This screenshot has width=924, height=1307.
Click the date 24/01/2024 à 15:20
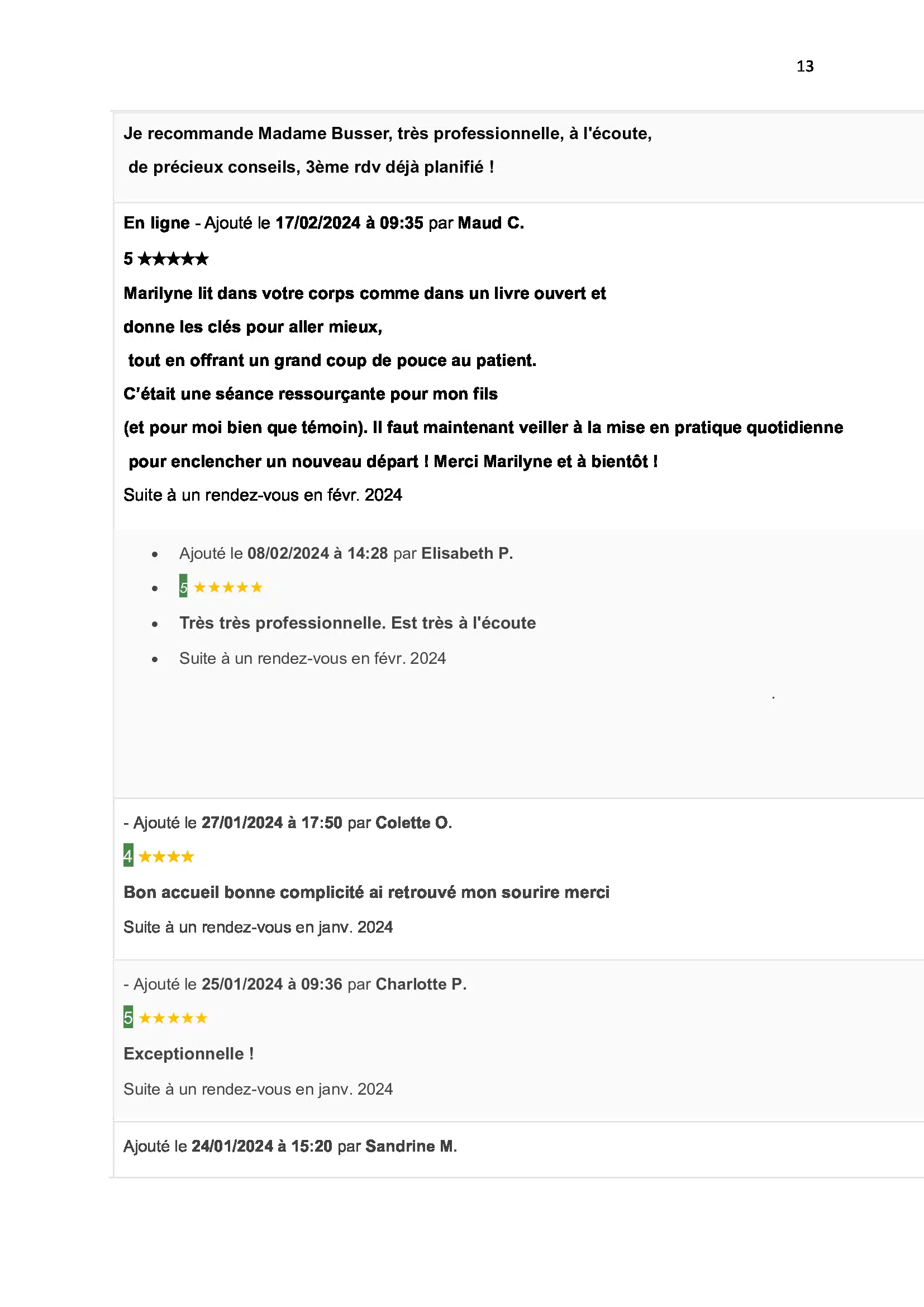coord(261,1146)
